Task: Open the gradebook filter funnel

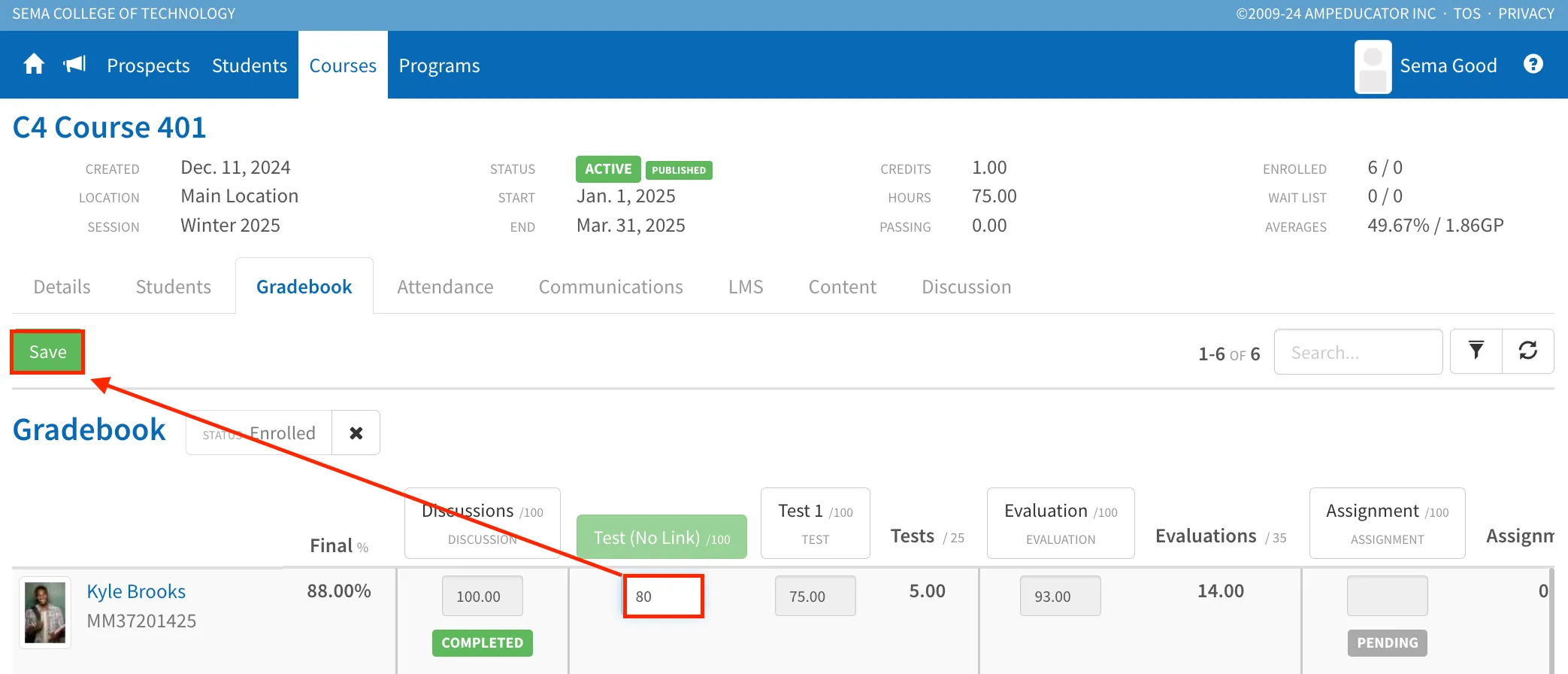Action: coord(1476,351)
